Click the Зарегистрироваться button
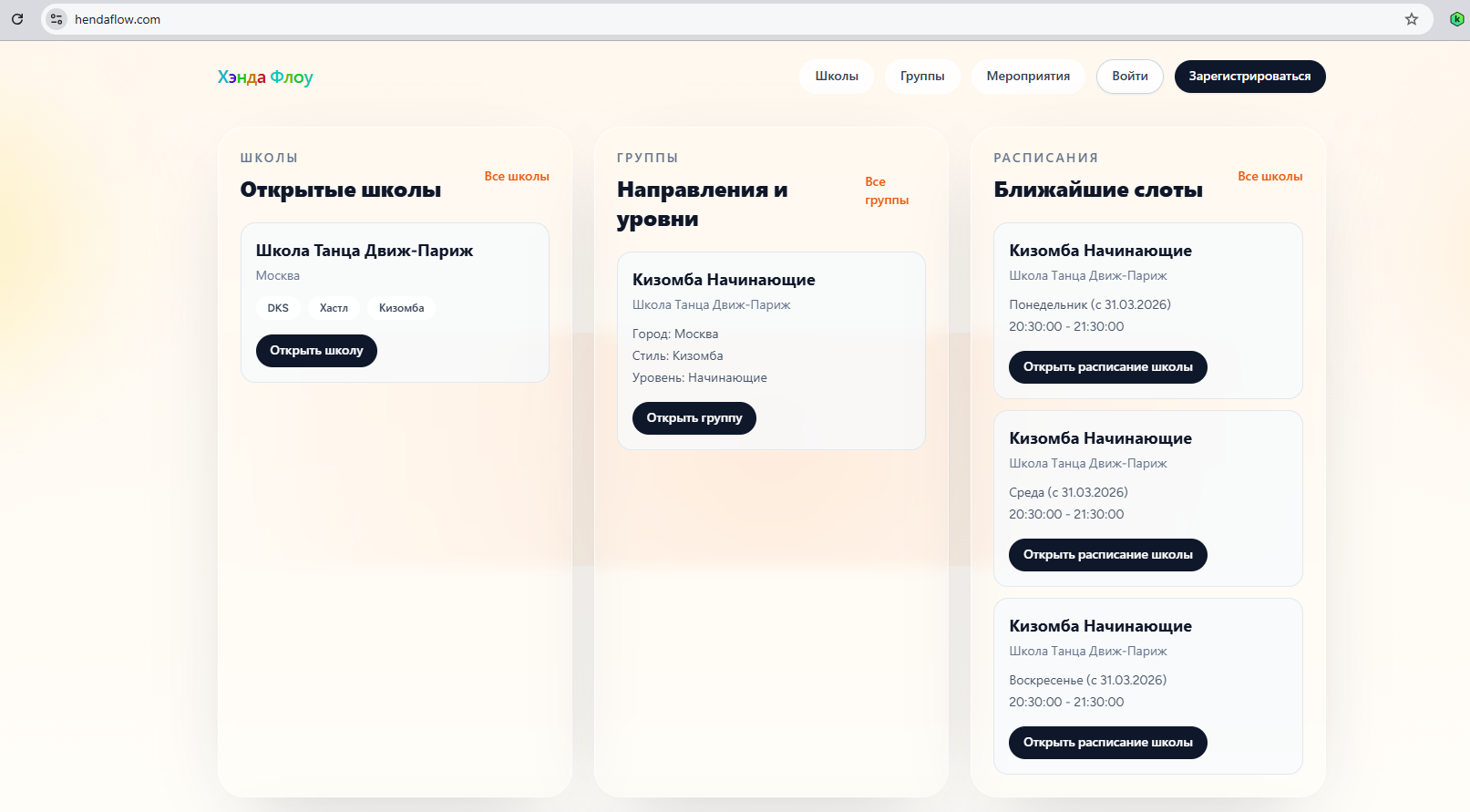The height and width of the screenshot is (812, 1470). (x=1249, y=77)
